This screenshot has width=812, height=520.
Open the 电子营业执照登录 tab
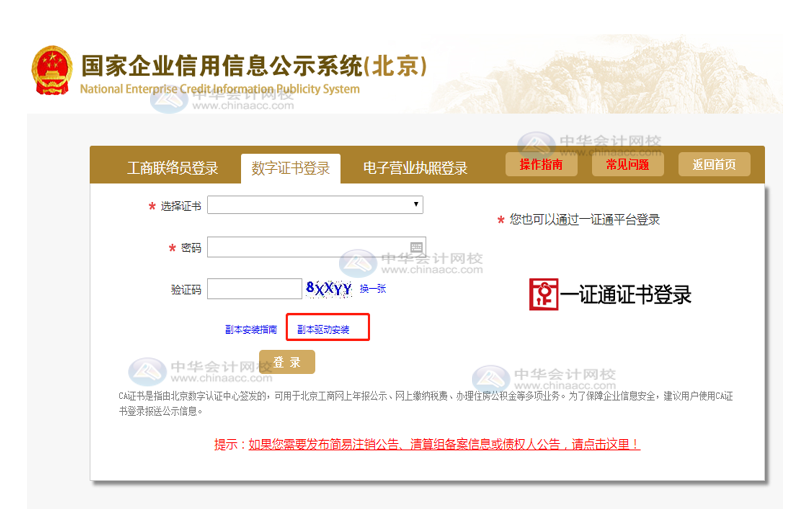coord(415,168)
